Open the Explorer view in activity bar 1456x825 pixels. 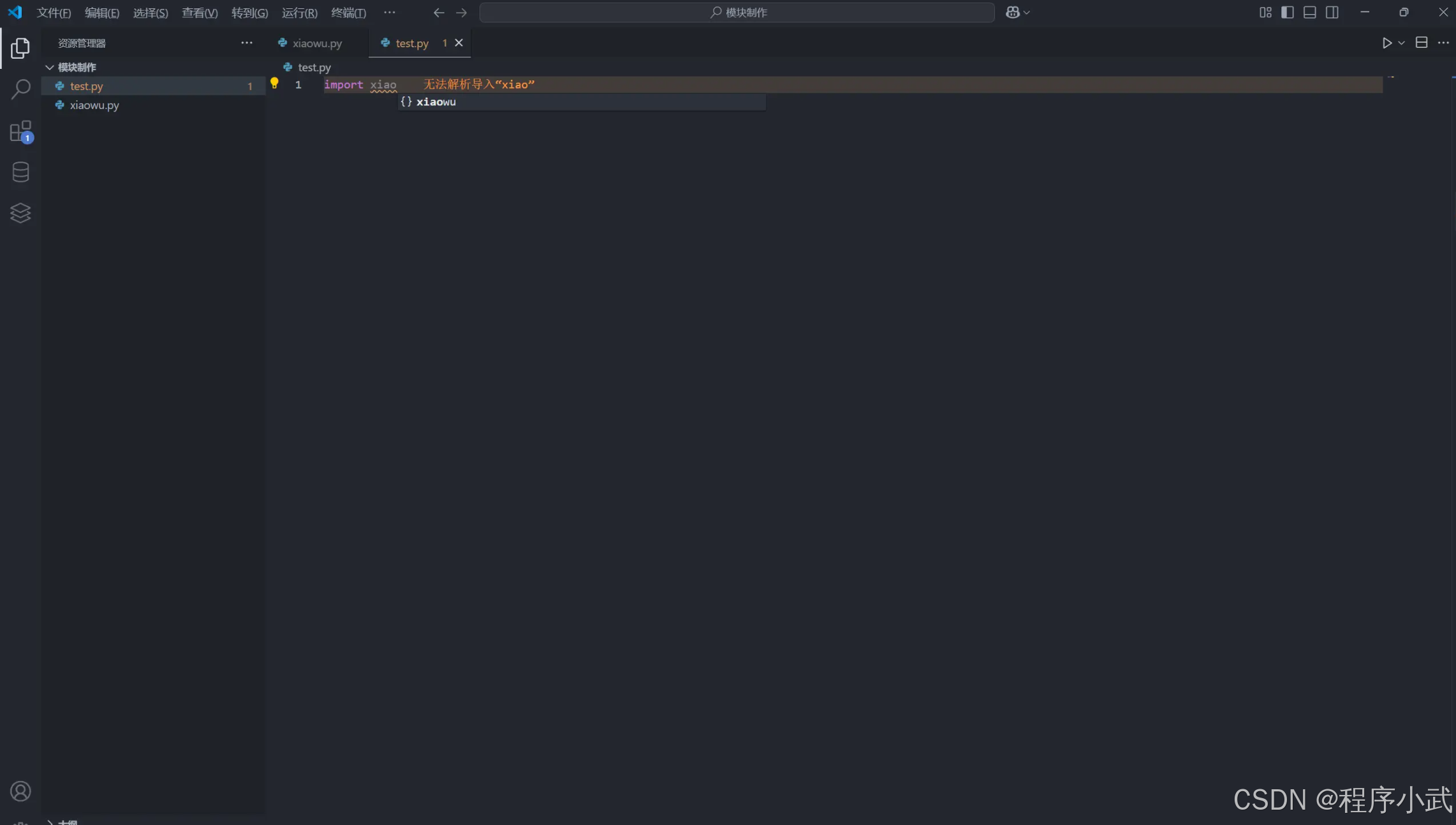(20, 48)
